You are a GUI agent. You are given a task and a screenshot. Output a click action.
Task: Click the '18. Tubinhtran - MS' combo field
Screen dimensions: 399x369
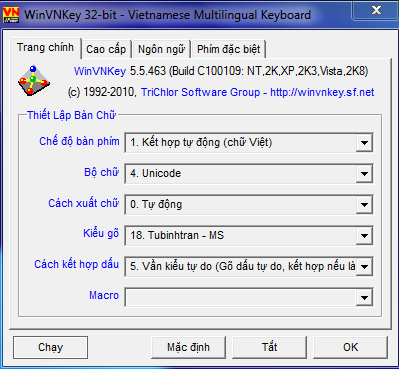tap(249, 235)
